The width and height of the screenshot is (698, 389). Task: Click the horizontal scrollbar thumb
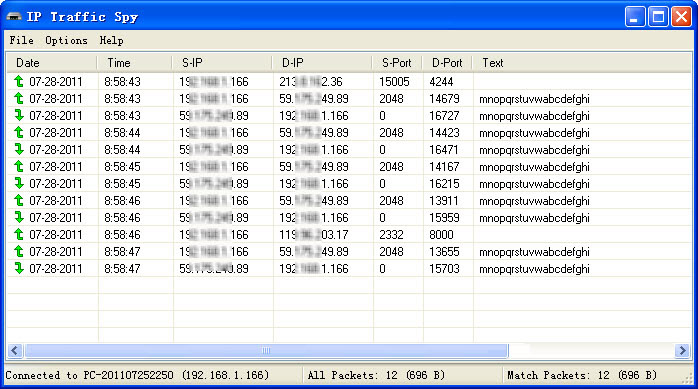coord(266,351)
